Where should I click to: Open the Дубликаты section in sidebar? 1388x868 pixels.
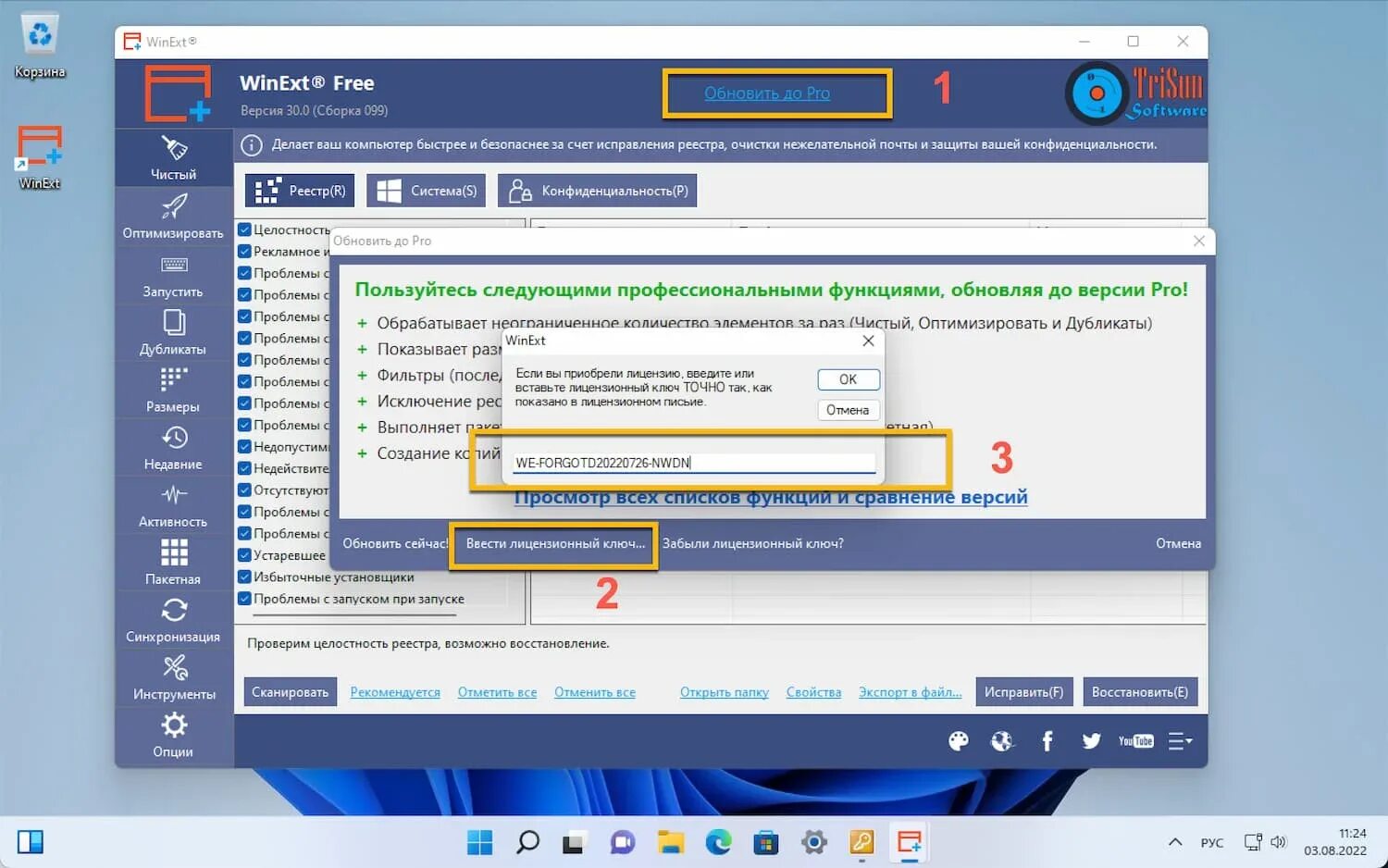tap(174, 332)
